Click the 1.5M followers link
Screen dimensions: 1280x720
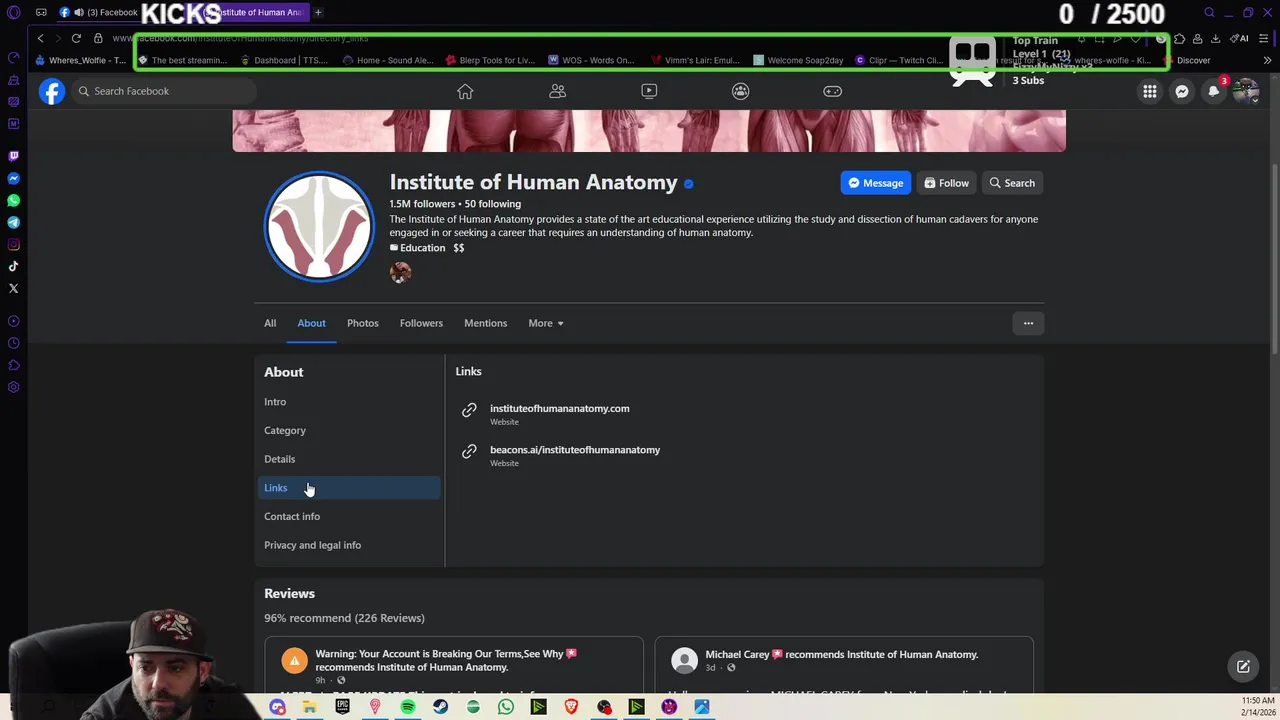pos(422,204)
